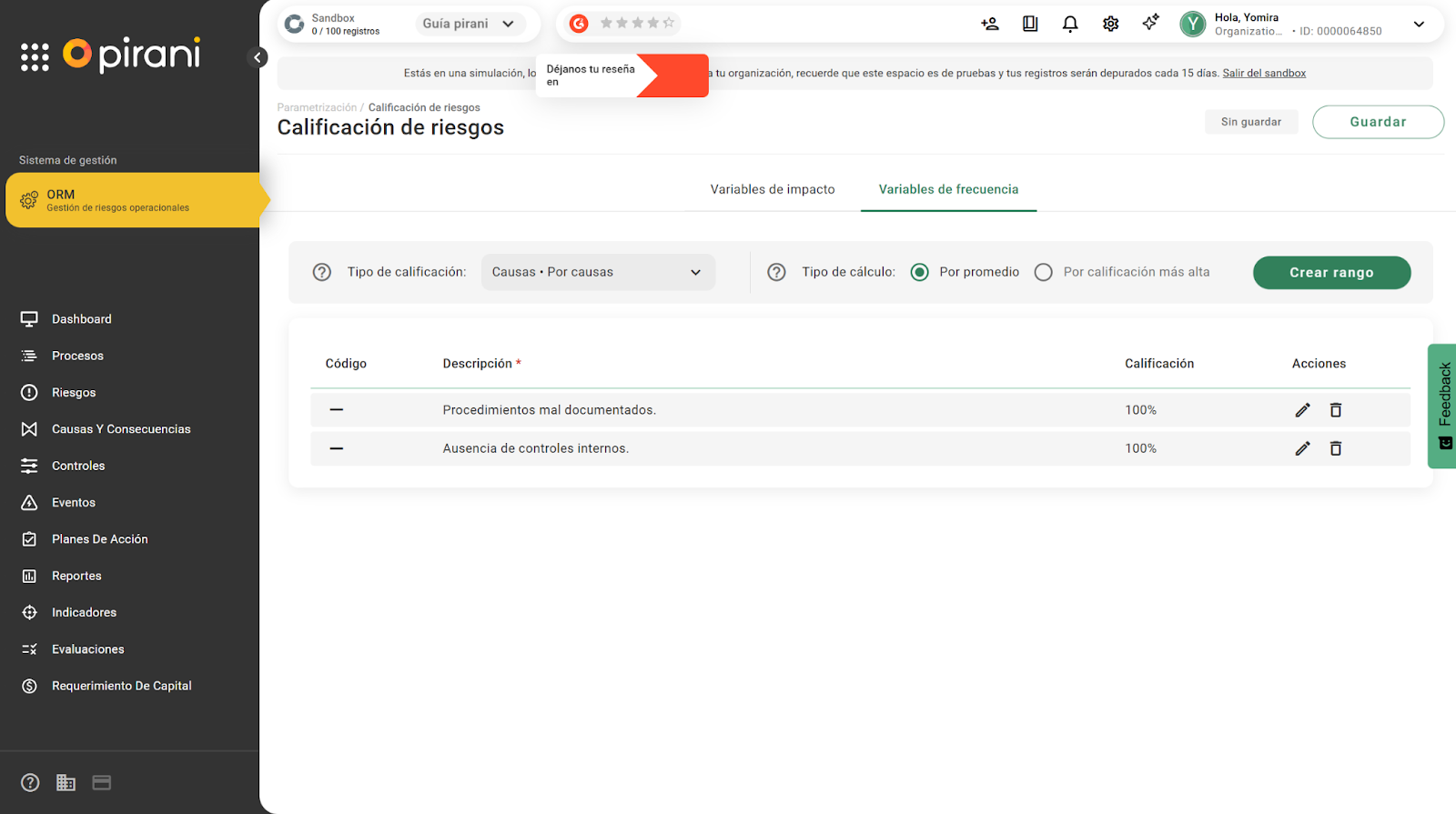Select 'Por promedio' calculation option
The width and height of the screenshot is (1456, 814).
tap(920, 272)
